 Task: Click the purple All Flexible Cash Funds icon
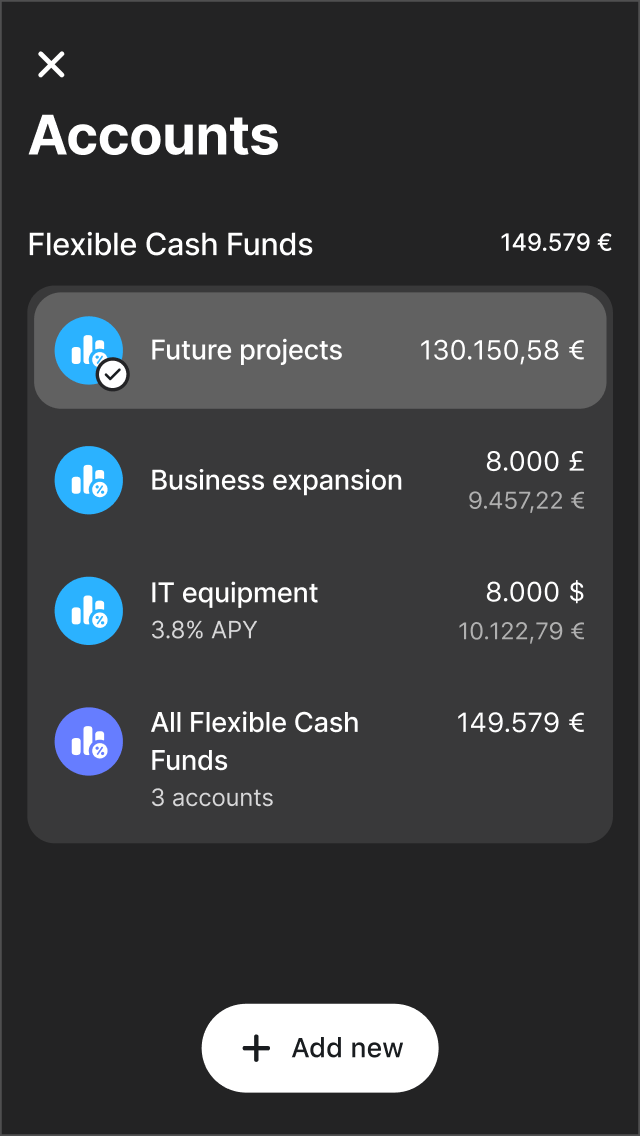[x=88, y=741]
